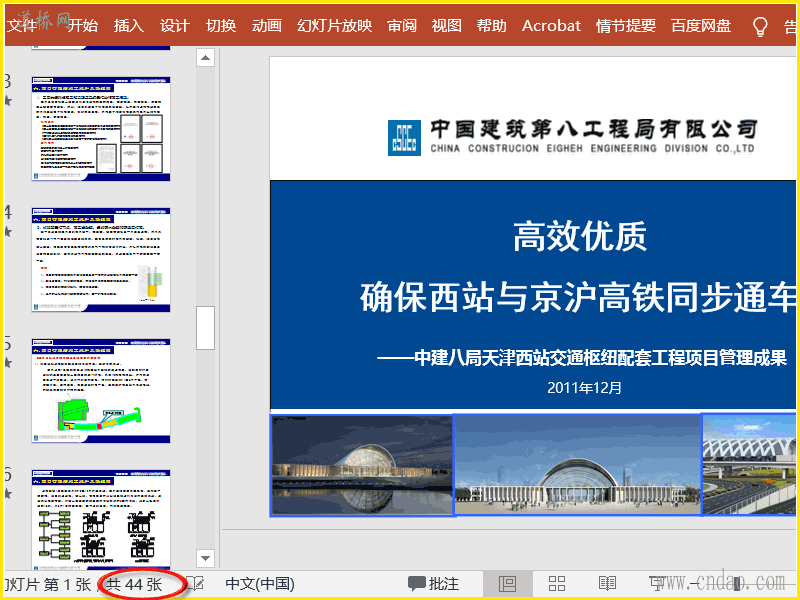
Task: Open the Acrobat ribbon tab
Action: (551, 26)
